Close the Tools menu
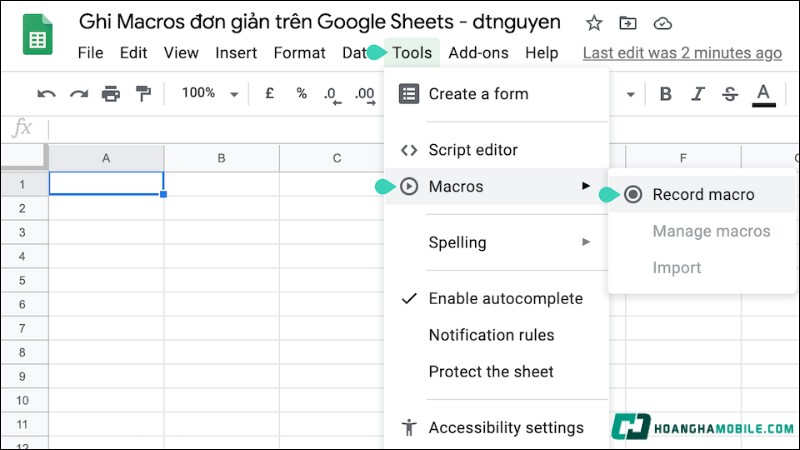 pos(412,53)
